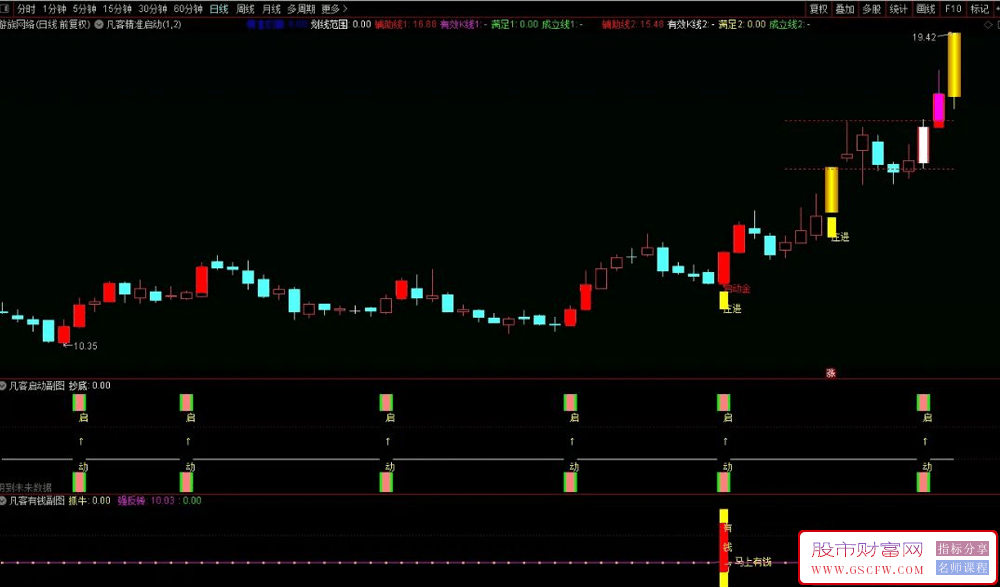Viewport: 1000px width, 587px height.
Task: Select the white candlestick between dashed lines
Action: click(x=923, y=145)
